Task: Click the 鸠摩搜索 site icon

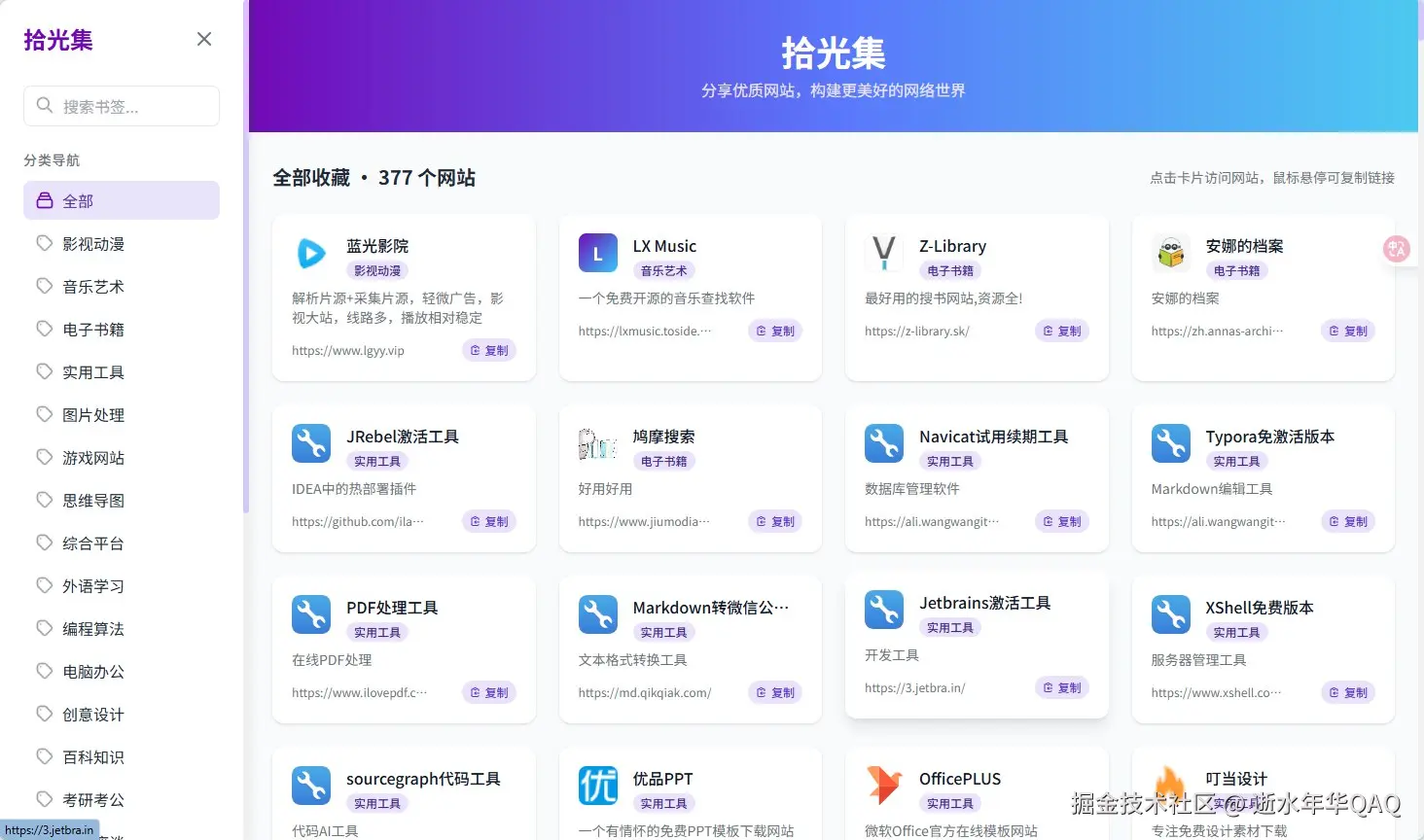Action: 597,443
